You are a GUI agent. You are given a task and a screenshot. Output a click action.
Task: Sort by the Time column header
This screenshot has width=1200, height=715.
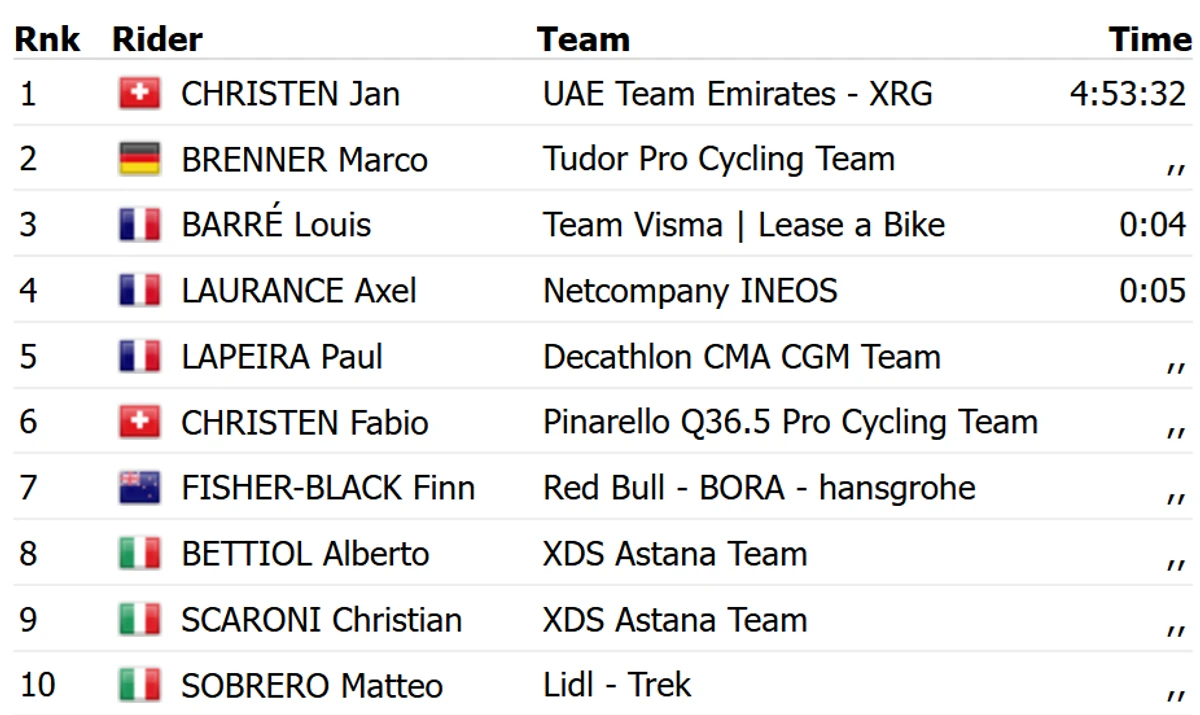(x=1150, y=39)
